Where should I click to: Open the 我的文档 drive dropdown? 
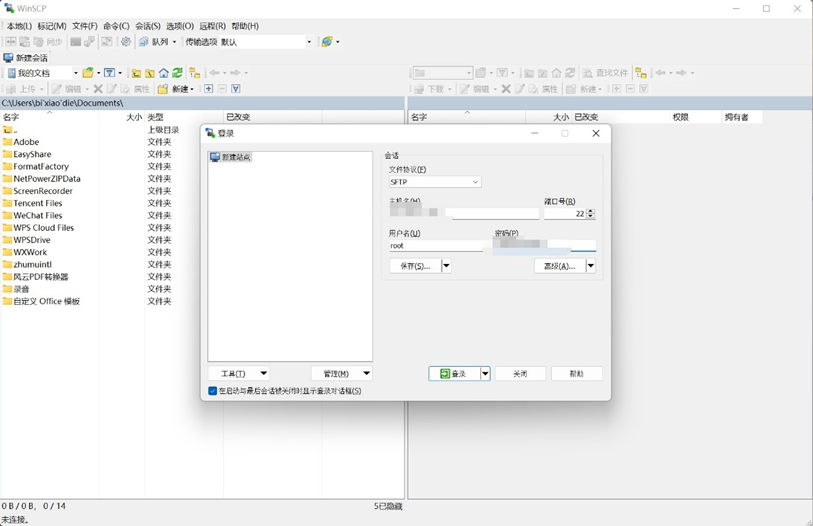[75, 73]
